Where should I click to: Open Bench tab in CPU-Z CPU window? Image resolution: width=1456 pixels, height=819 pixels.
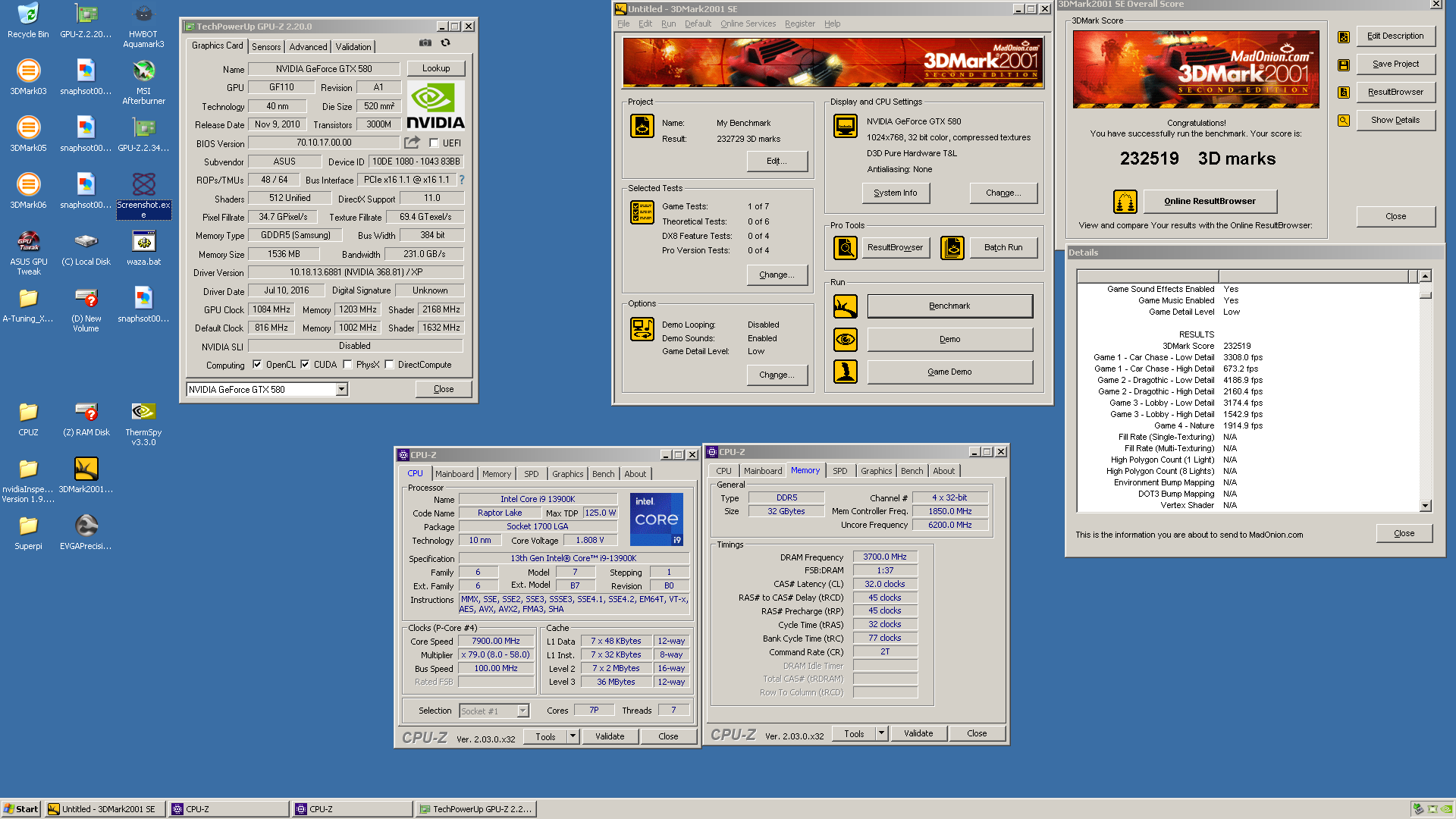pyautogui.click(x=603, y=474)
